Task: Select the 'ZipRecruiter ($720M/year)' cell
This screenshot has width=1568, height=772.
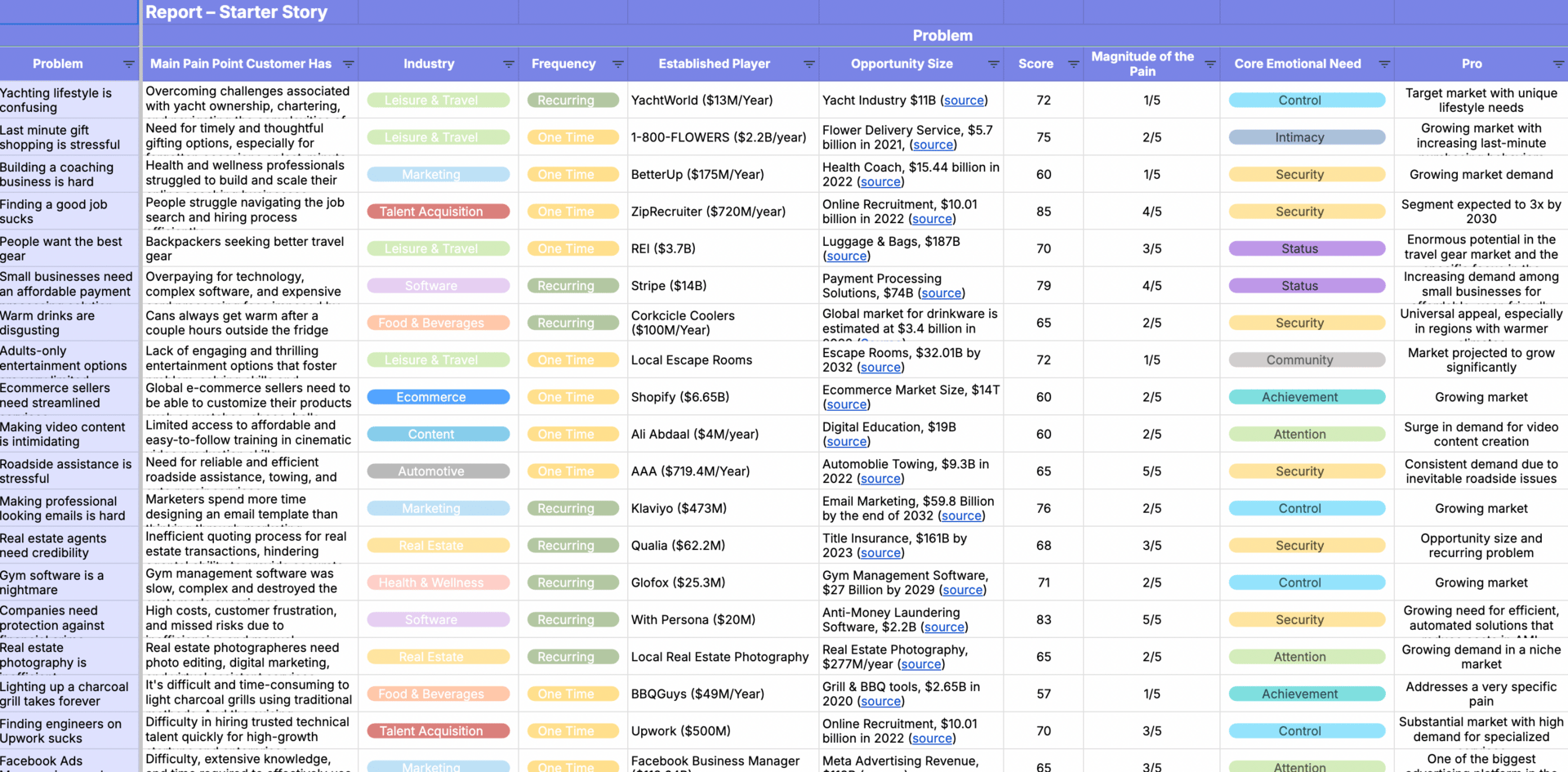Action: (x=724, y=212)
